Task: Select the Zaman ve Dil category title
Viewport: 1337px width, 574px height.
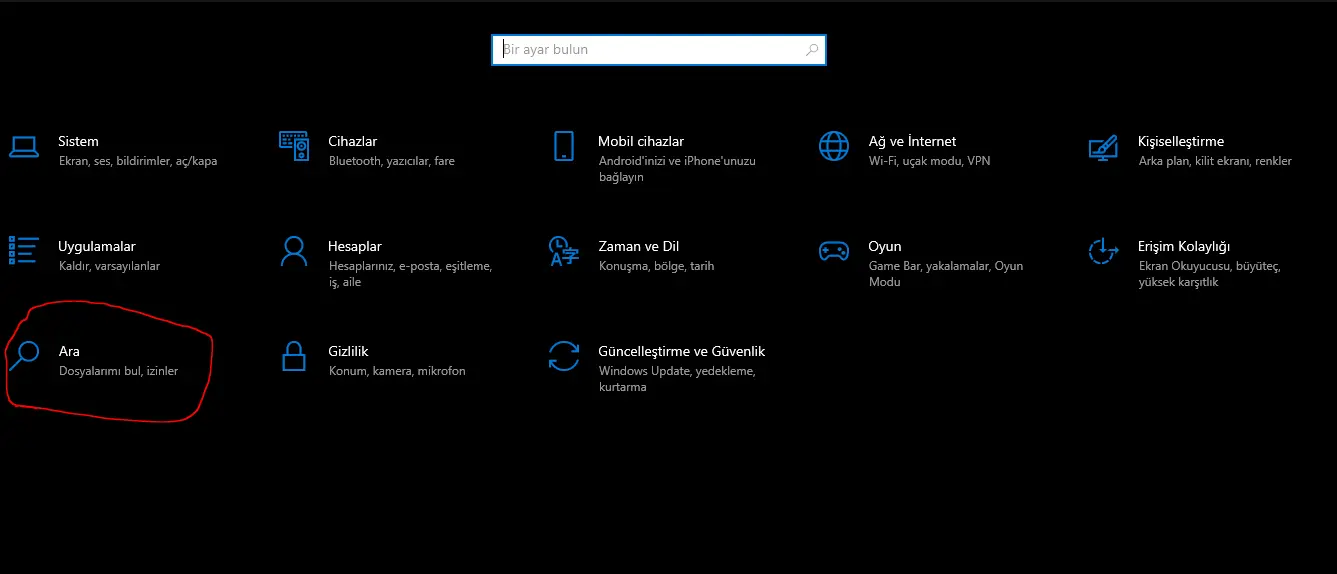Action: point(639,246)
